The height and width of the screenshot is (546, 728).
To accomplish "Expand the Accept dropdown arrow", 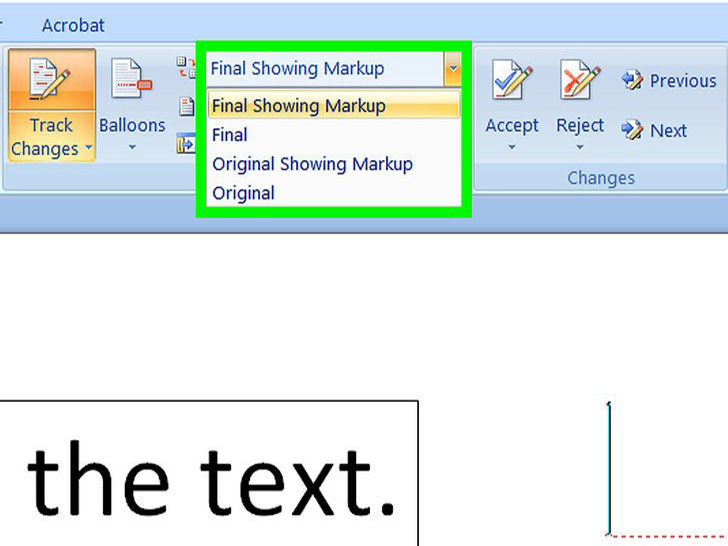I will [512, 148].
